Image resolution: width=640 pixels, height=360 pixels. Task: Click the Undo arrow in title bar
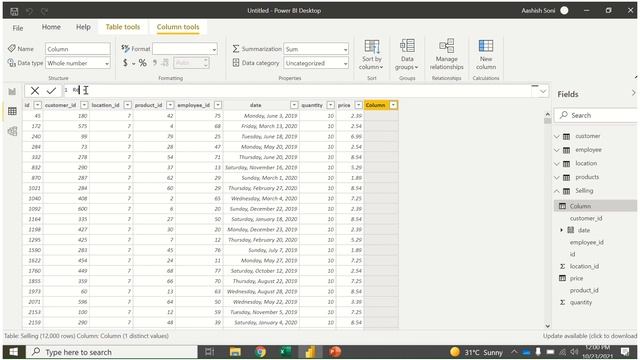coord(29,11)
